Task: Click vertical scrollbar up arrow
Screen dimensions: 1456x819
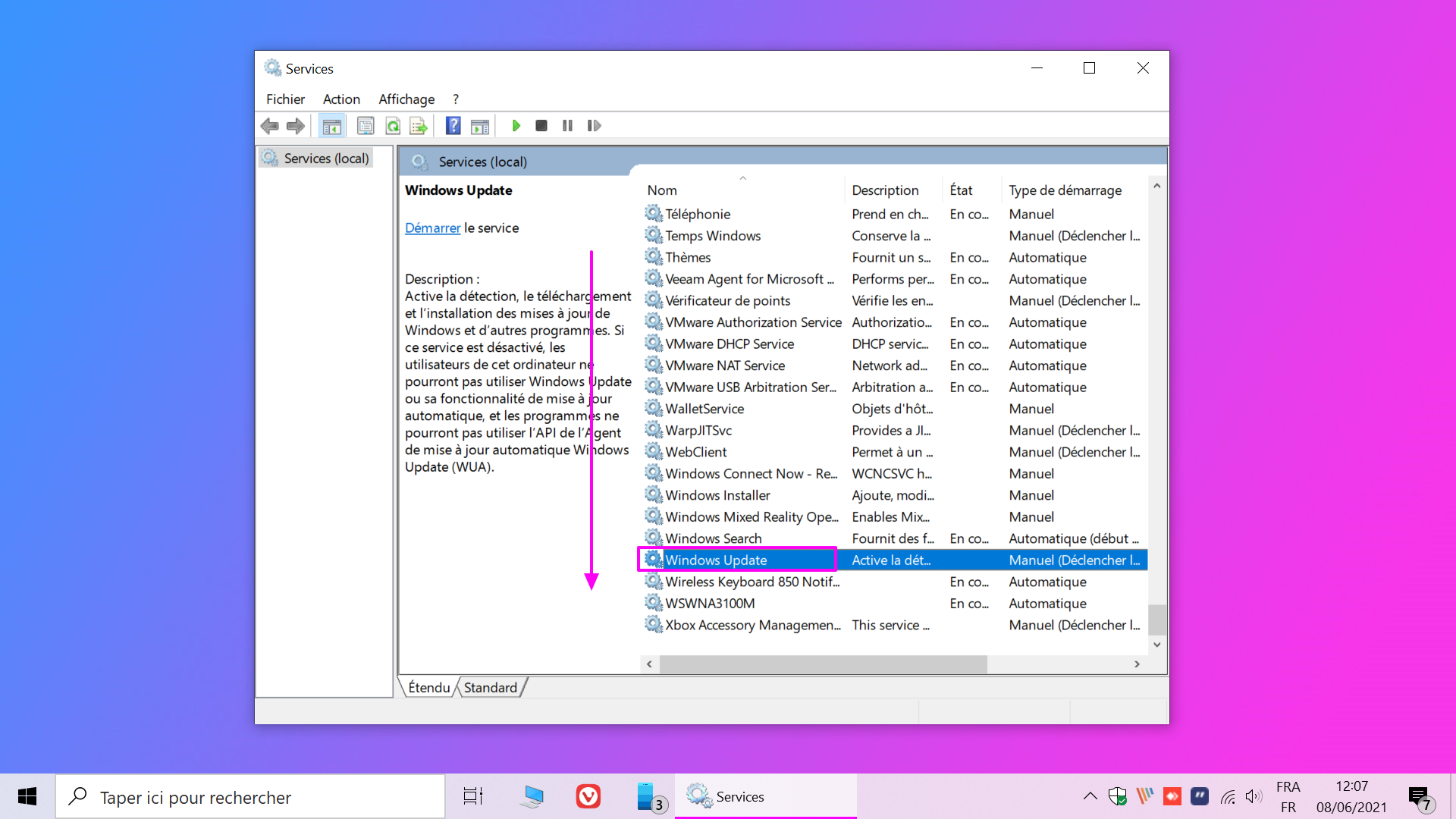Action: point(1157,186)
